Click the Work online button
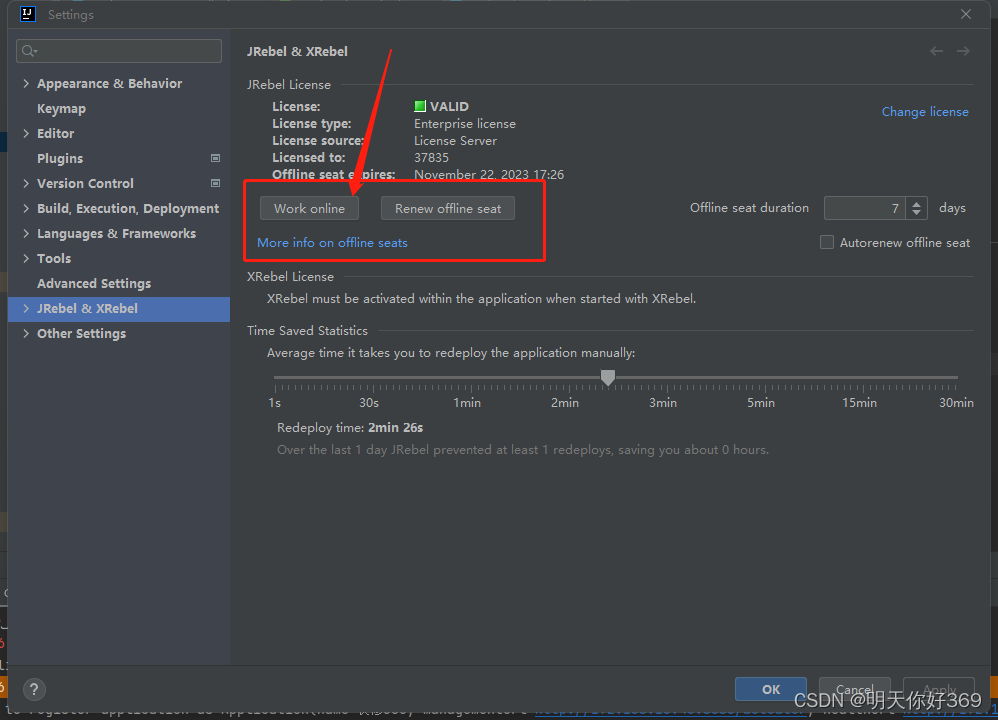 tap(309, 208)
